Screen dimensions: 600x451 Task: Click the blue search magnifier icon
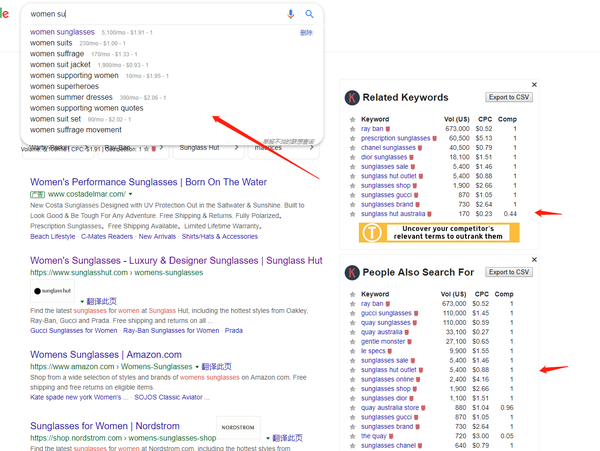(309, 14)
